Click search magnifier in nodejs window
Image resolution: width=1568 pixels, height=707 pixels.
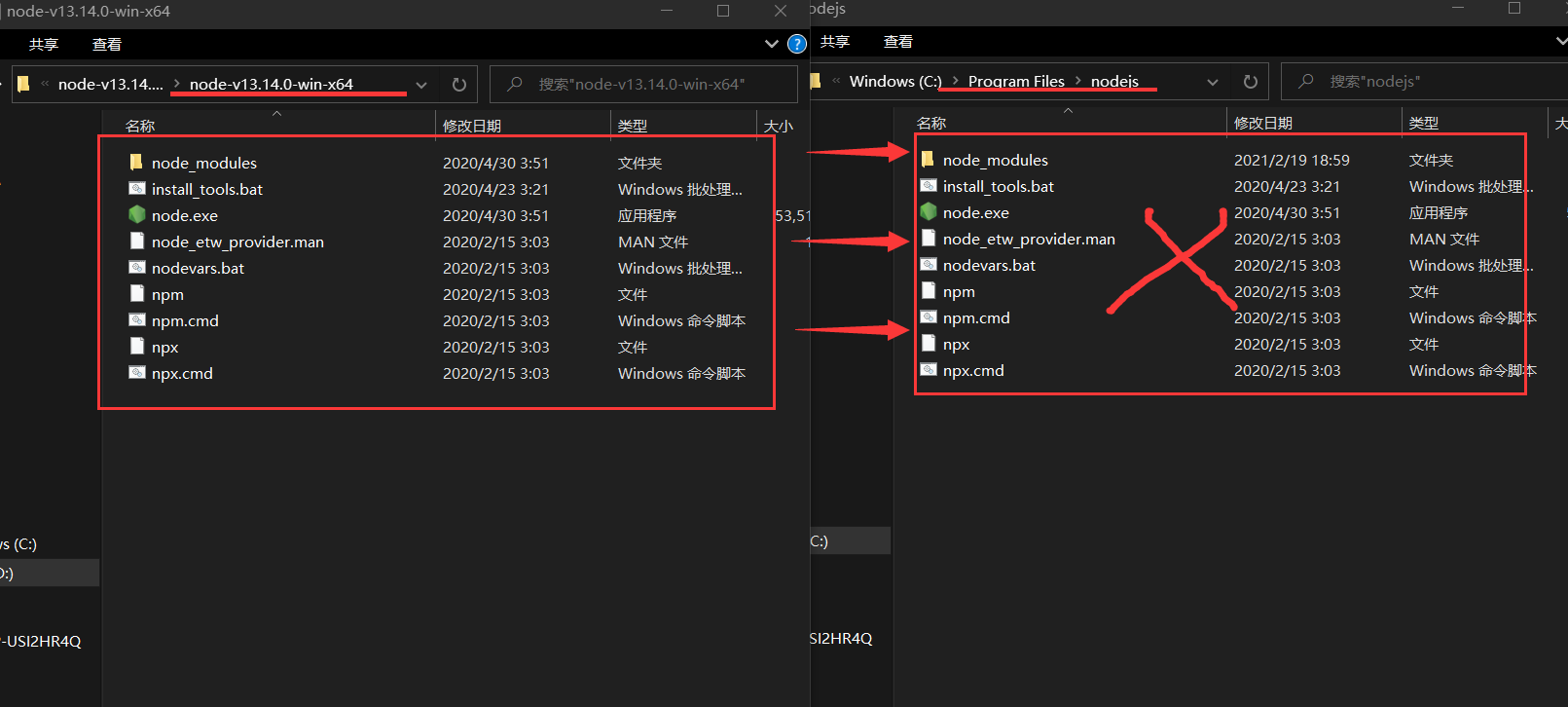[x=1306, y=82]
